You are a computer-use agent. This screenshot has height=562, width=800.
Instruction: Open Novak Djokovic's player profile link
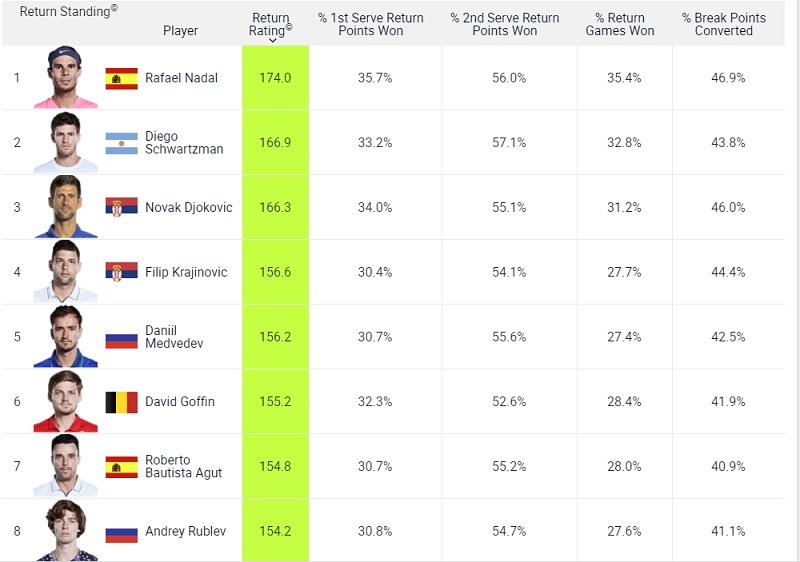(188, 207)
